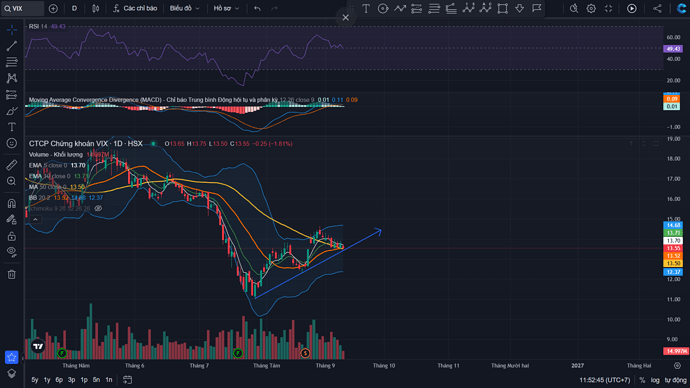The image size is (690, 388).
Task: Open the go-to-date calendar icon
Action: 127,380
